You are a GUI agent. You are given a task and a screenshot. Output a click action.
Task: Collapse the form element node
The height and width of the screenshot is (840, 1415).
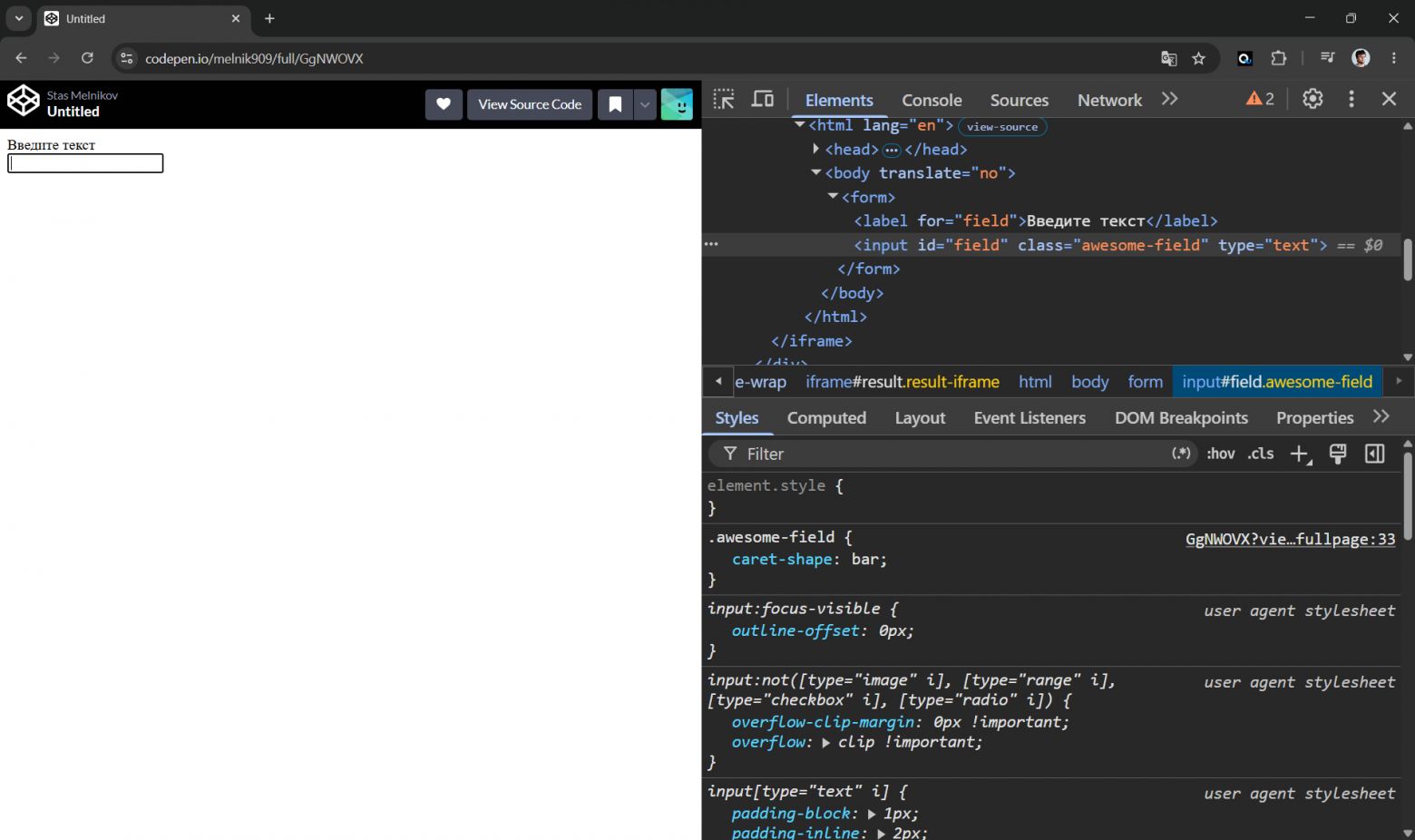tap(833, 197)
